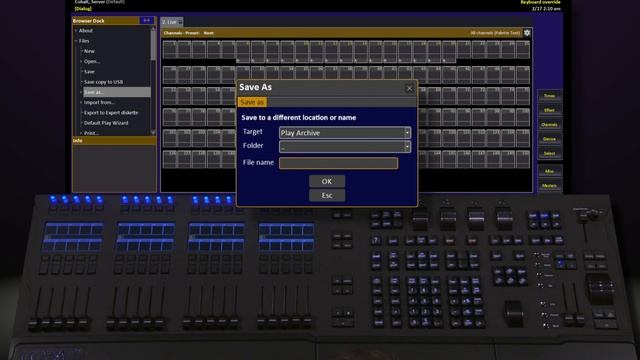
Task: Expand the About tree node
Action: coord(76,31)
